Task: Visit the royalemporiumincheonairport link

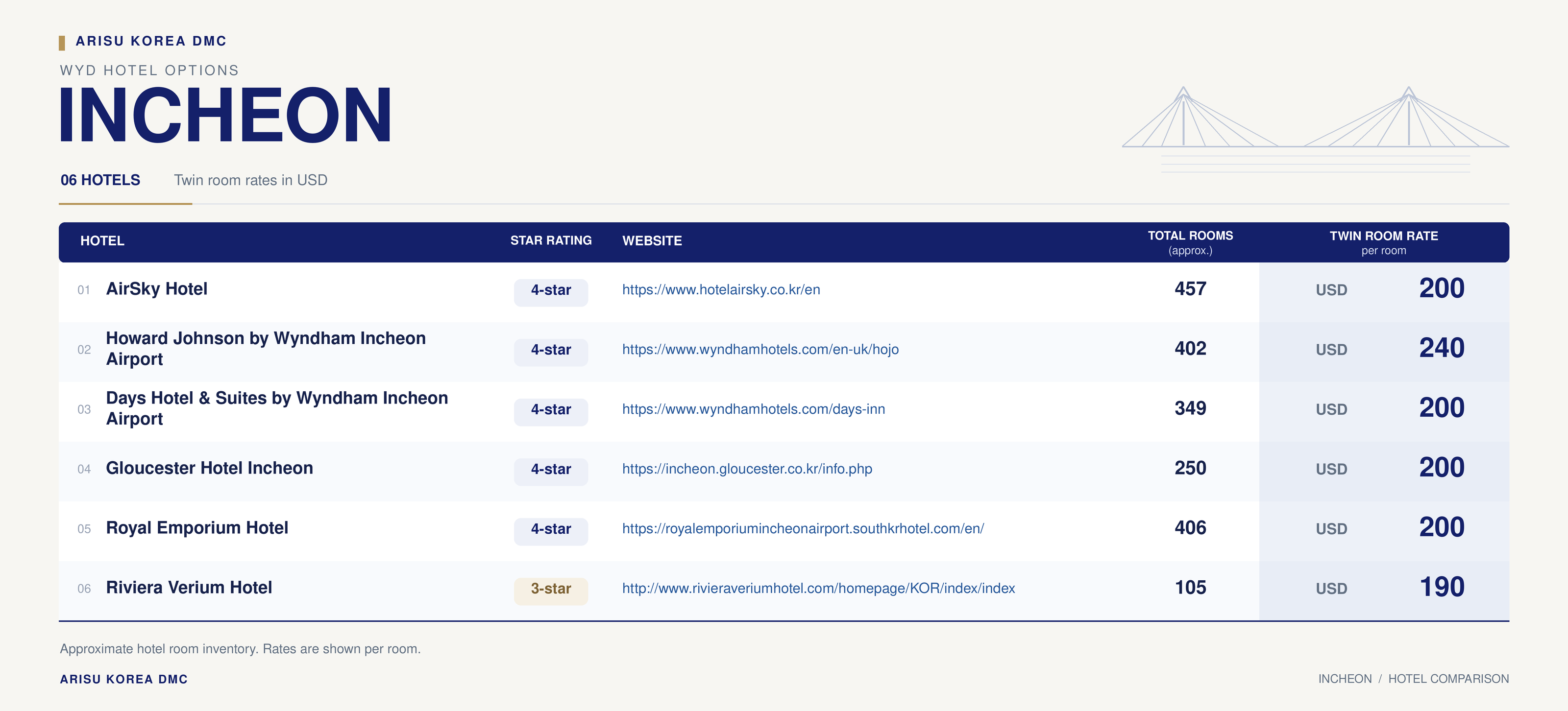Action: 803,528
